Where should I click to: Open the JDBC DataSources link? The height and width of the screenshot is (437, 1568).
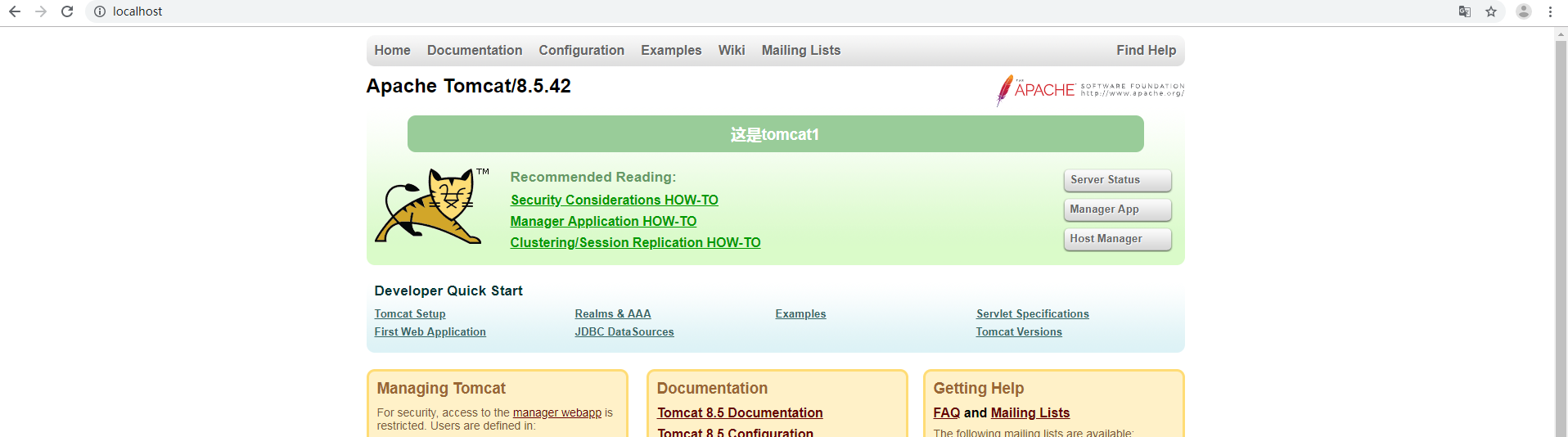pos(624,331)
